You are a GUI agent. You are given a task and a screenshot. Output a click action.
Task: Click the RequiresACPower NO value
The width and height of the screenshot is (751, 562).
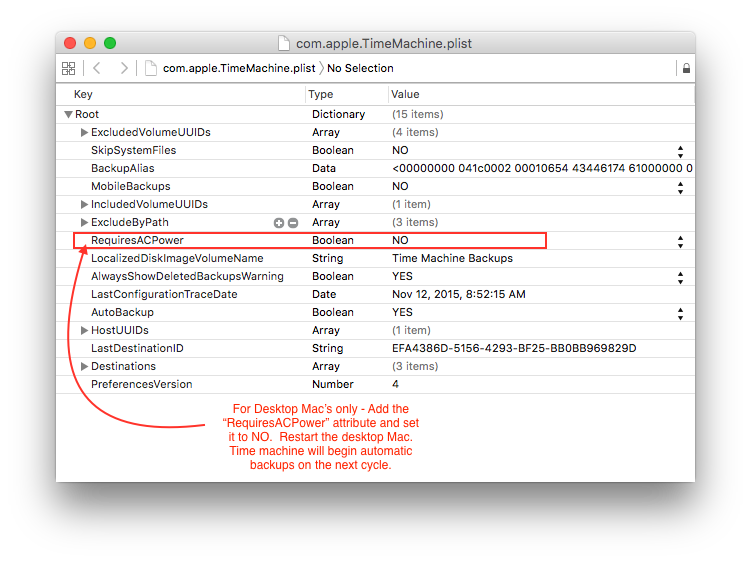point(400,241)
